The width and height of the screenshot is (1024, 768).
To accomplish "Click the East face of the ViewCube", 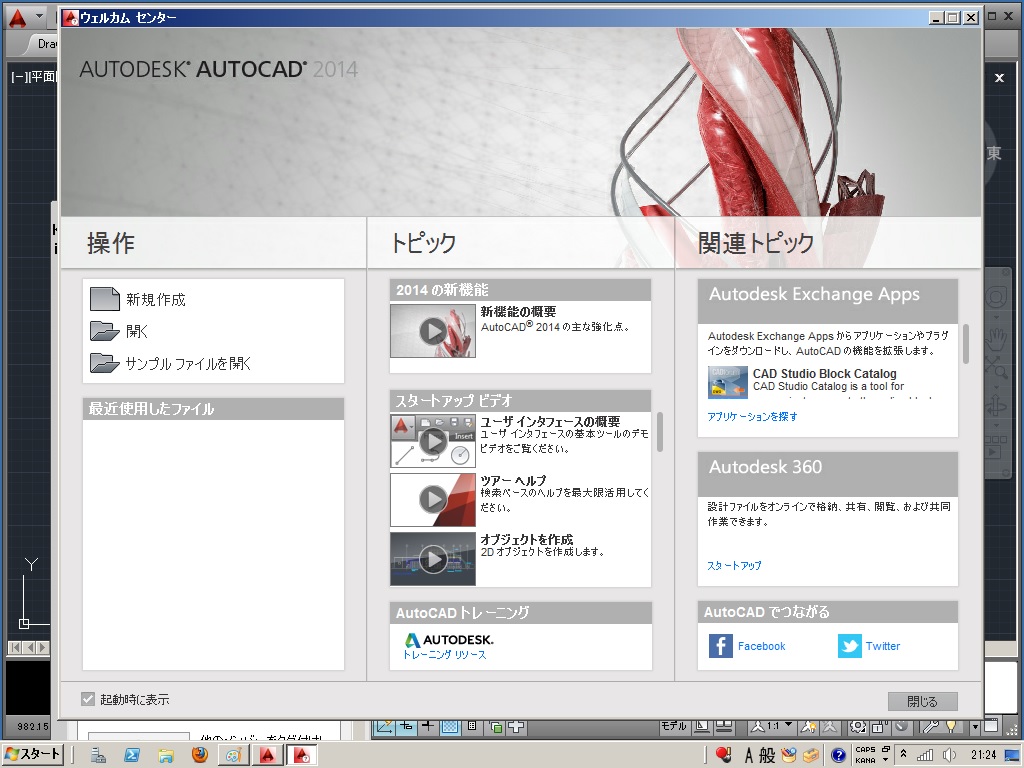I will [994, 153].
